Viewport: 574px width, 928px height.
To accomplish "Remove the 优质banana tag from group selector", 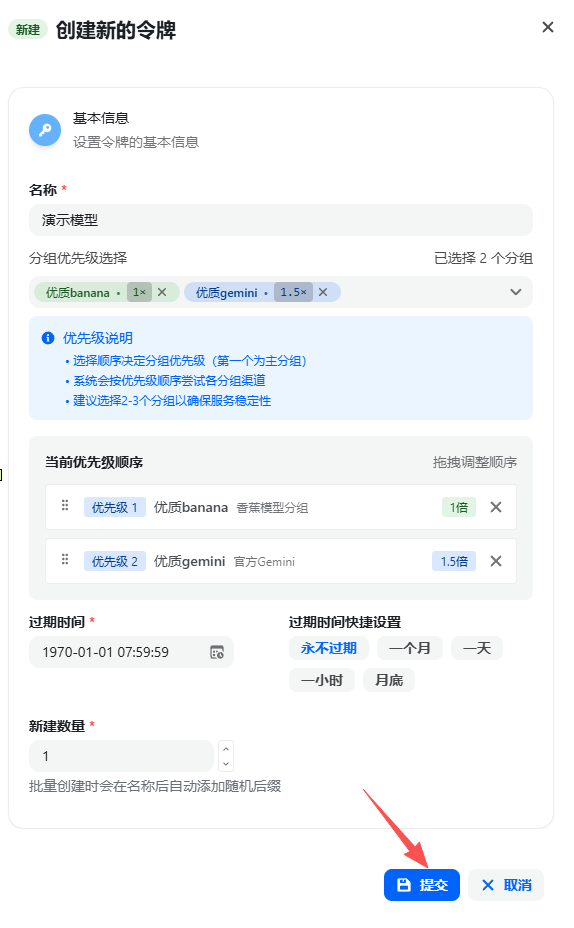I will [162, 292].
